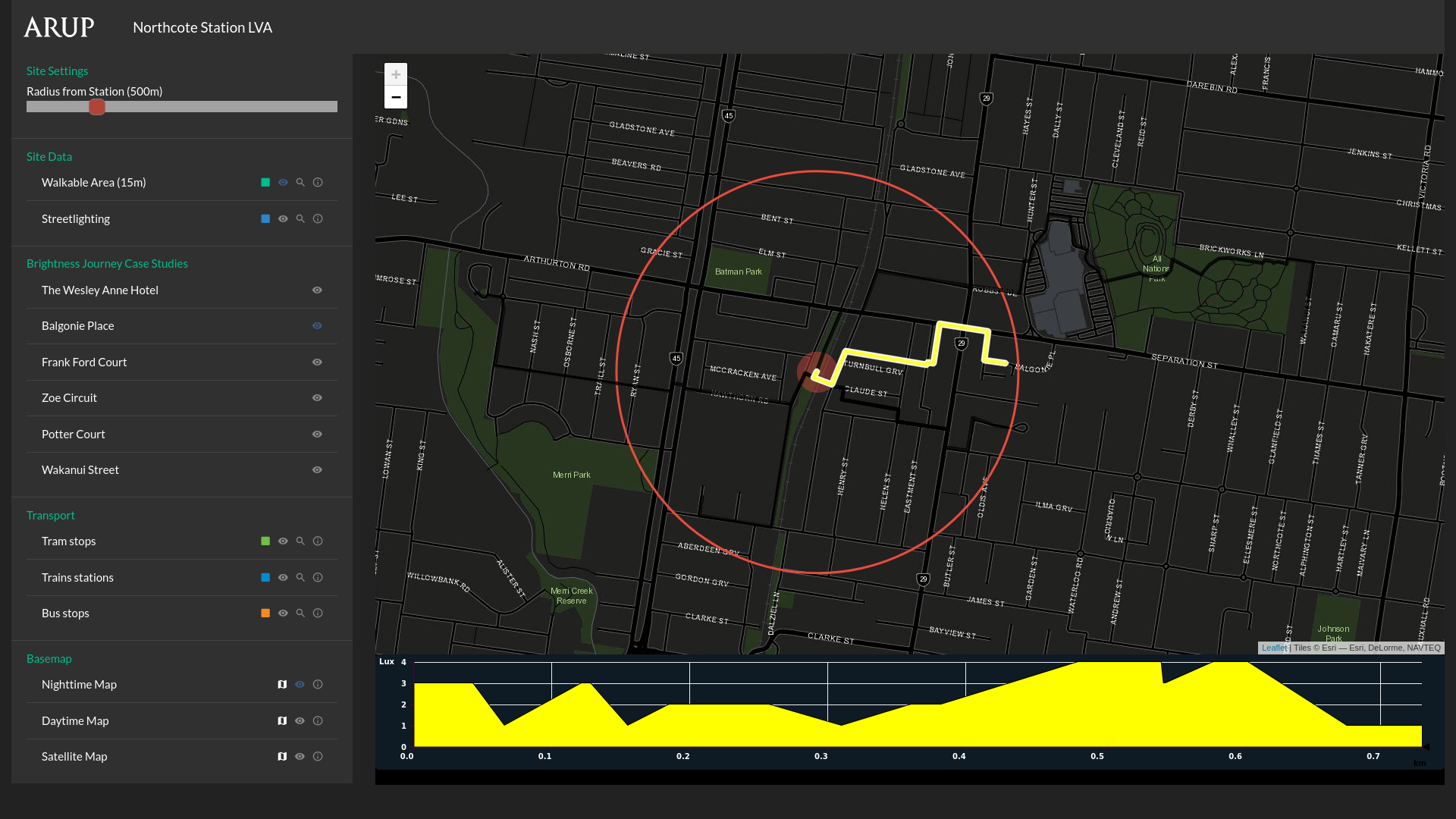1456x819 pixels.
Task: Hide Streetlighting layer with eye icon
Action: pos(283,219)
